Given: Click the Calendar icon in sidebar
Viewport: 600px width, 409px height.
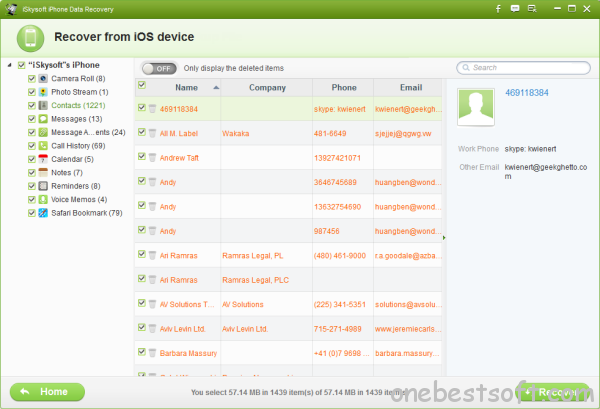Looking at the screenshot, I should (x=43, y=159).
